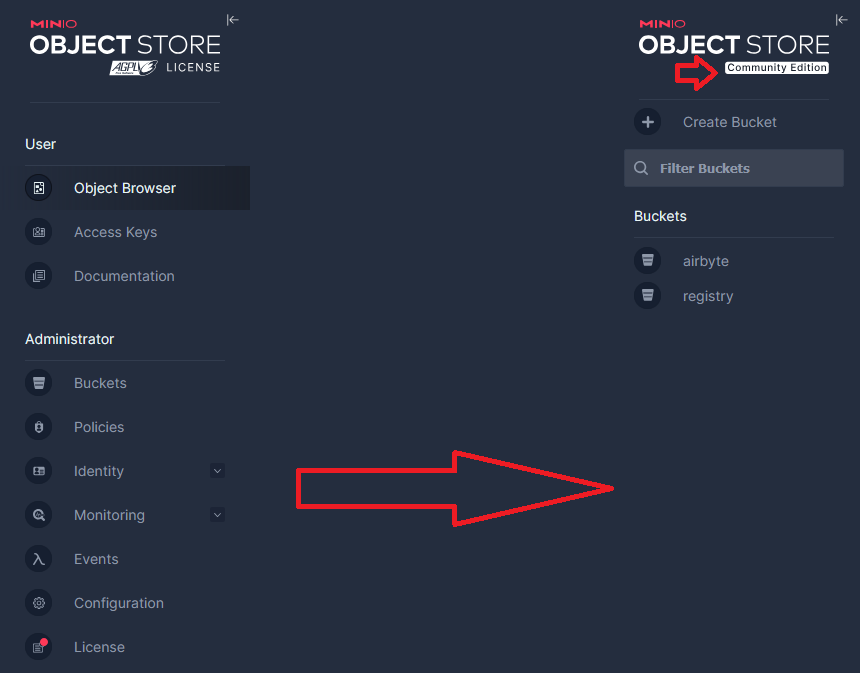Viewport: 860px width, 673px height.
Task: Open the License joystick icon with notification dot
Action: pyautogui.click(x=38, y=646)
